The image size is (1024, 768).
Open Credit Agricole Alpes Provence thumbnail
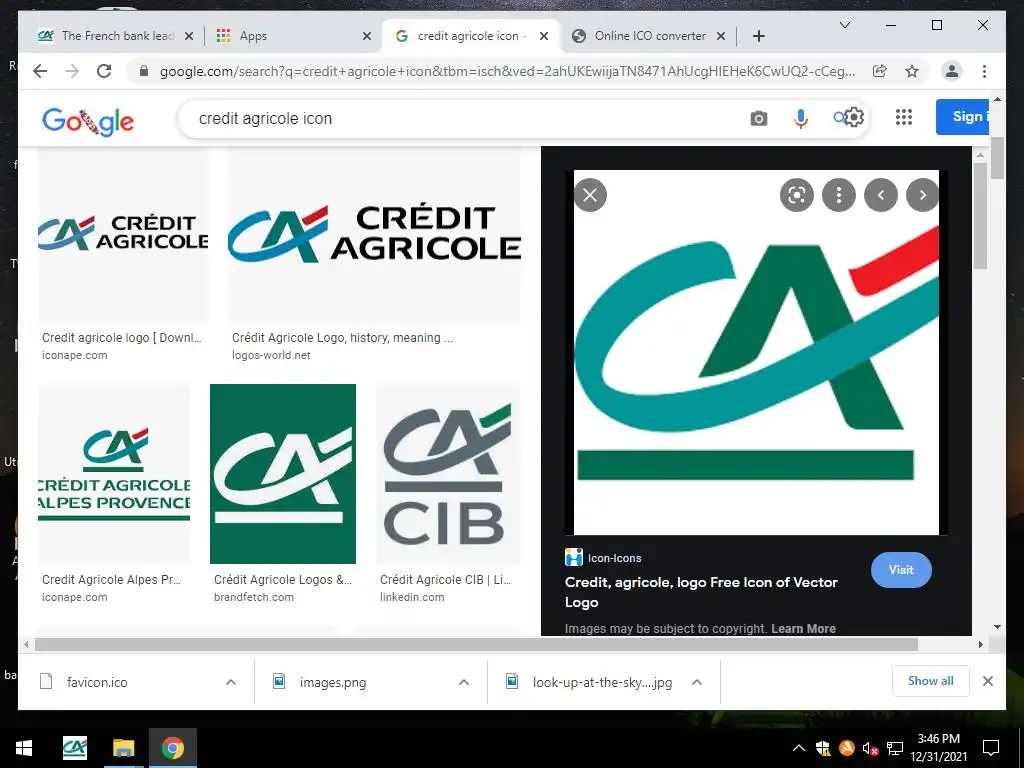(x=114, y=473)
